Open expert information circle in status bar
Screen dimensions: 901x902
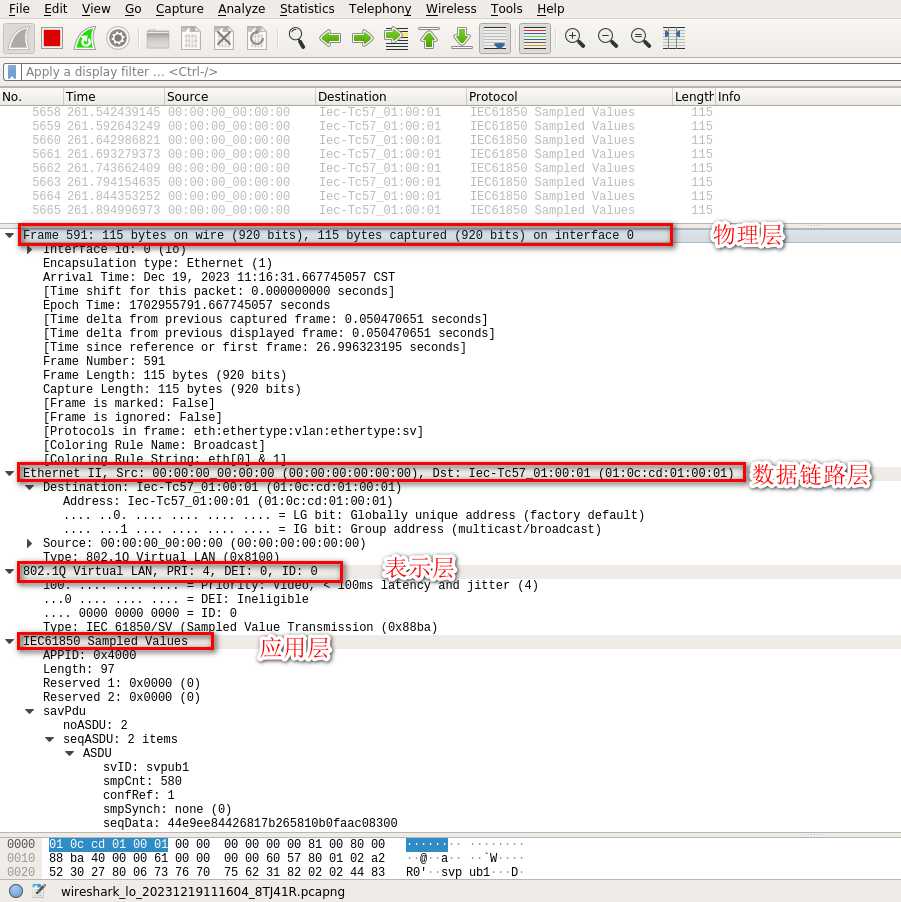[x=16, y=891]
